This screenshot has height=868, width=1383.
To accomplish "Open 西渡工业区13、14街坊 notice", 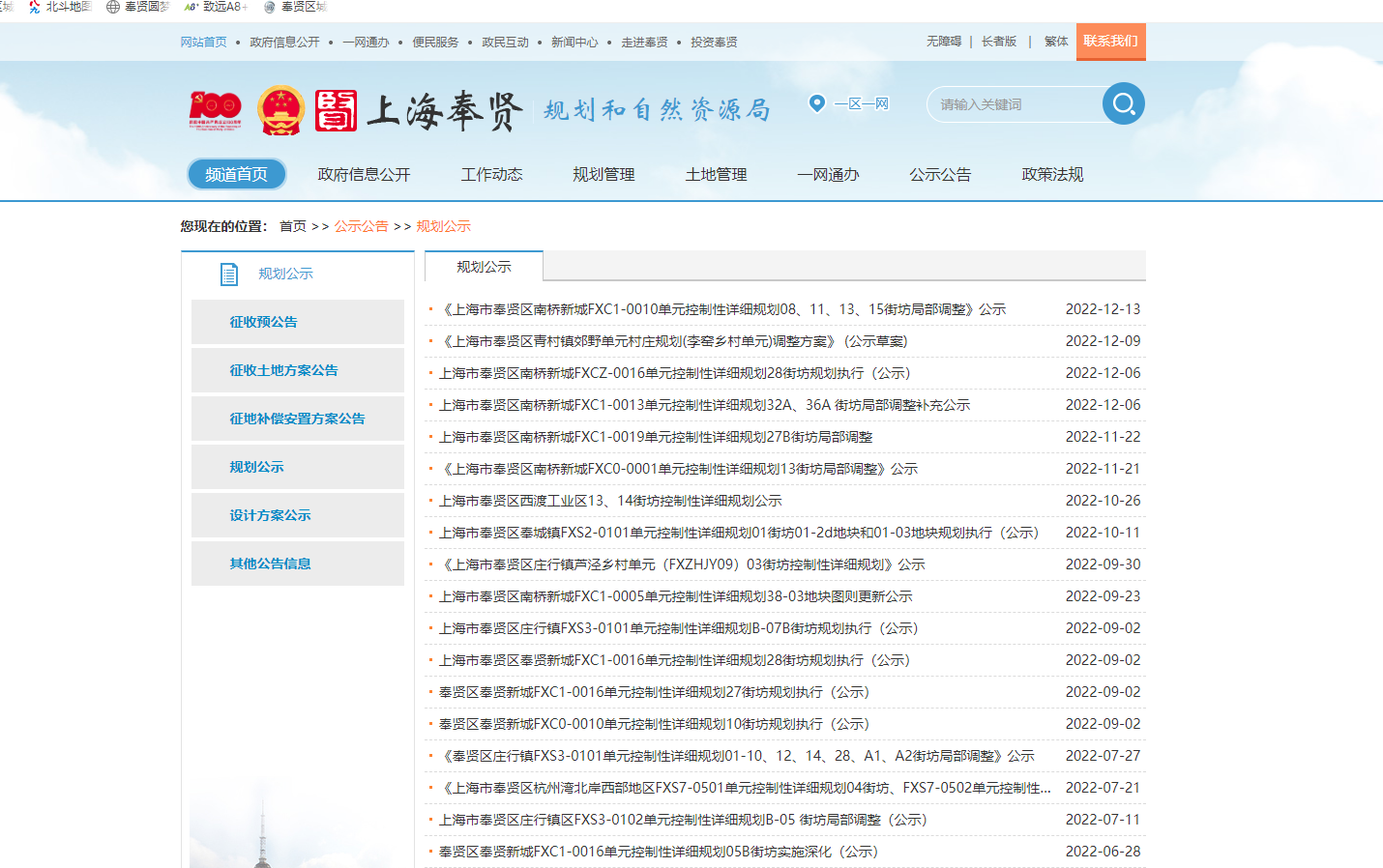I will [610, 501].
